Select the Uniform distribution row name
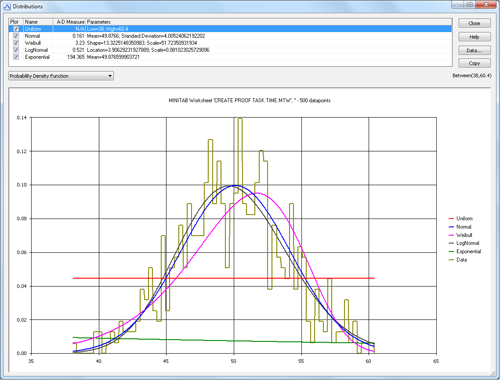500x380 pixels. click(33, 29)
